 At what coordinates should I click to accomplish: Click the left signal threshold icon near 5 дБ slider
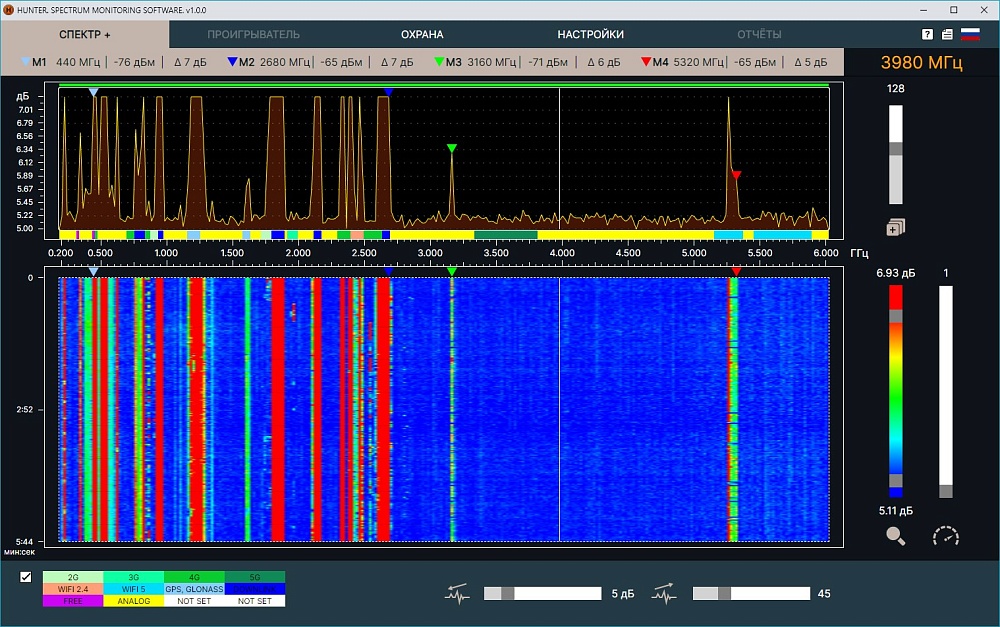(457, 594)
